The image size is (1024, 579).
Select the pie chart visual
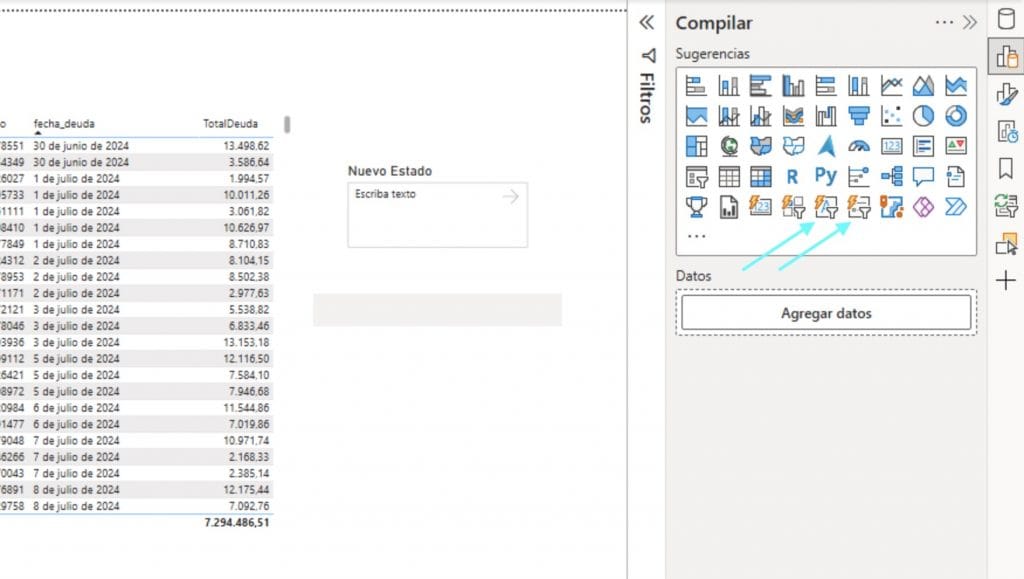[923, 116]
